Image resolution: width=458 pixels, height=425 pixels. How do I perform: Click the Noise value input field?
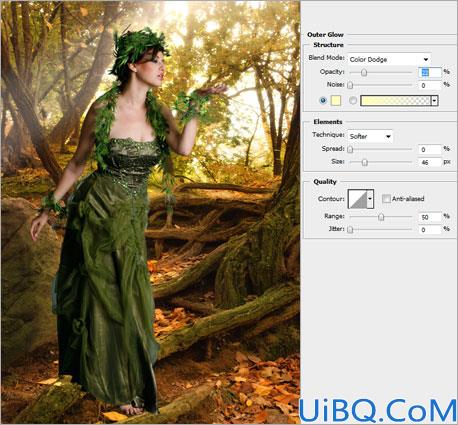tap(429, 85)
